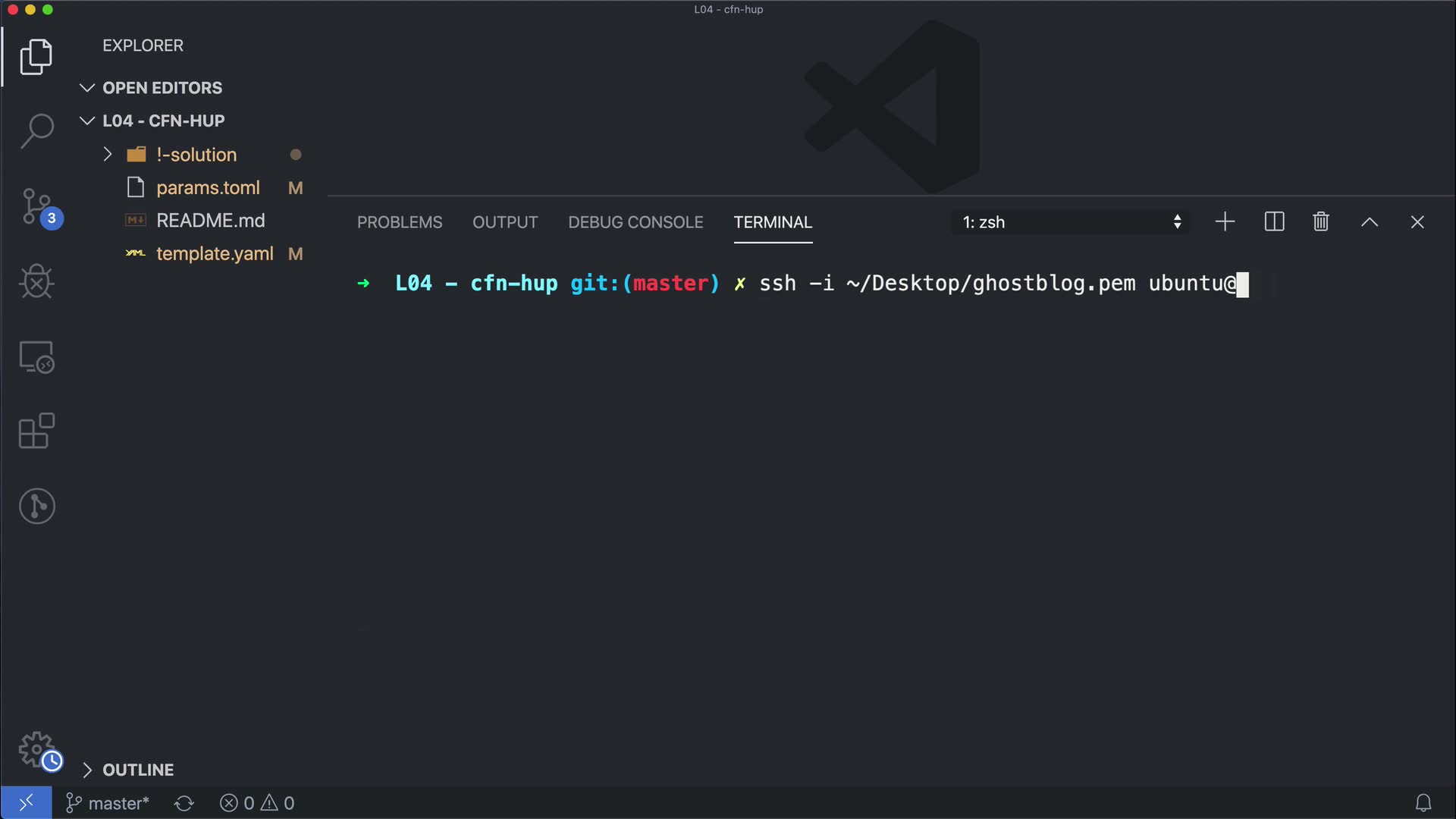Open Source Control view with 3 changes

tap(36, 207)
